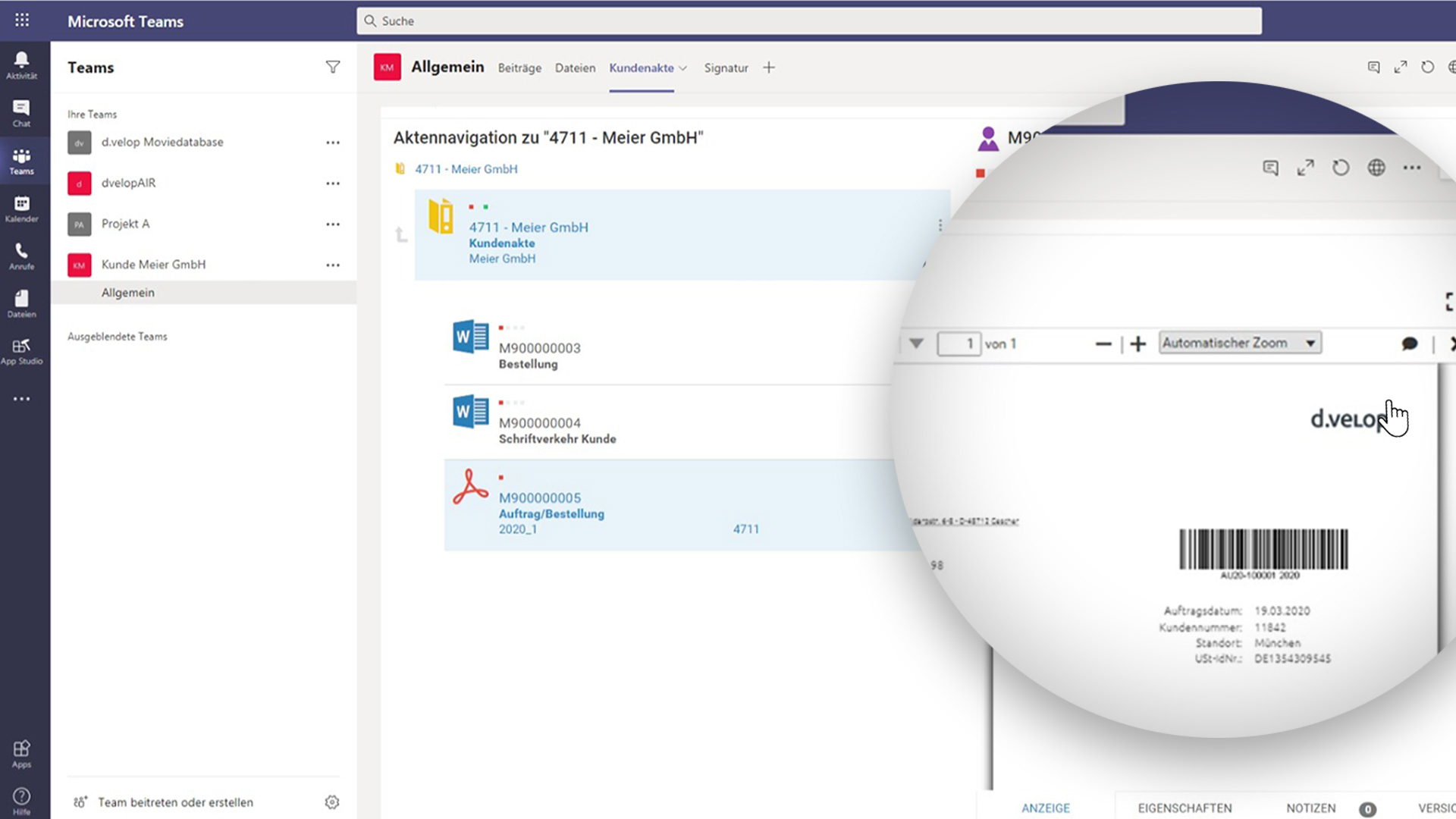Screen dimensions: 1456x819
Task: Open the Apps store icon
Action: 21,754
